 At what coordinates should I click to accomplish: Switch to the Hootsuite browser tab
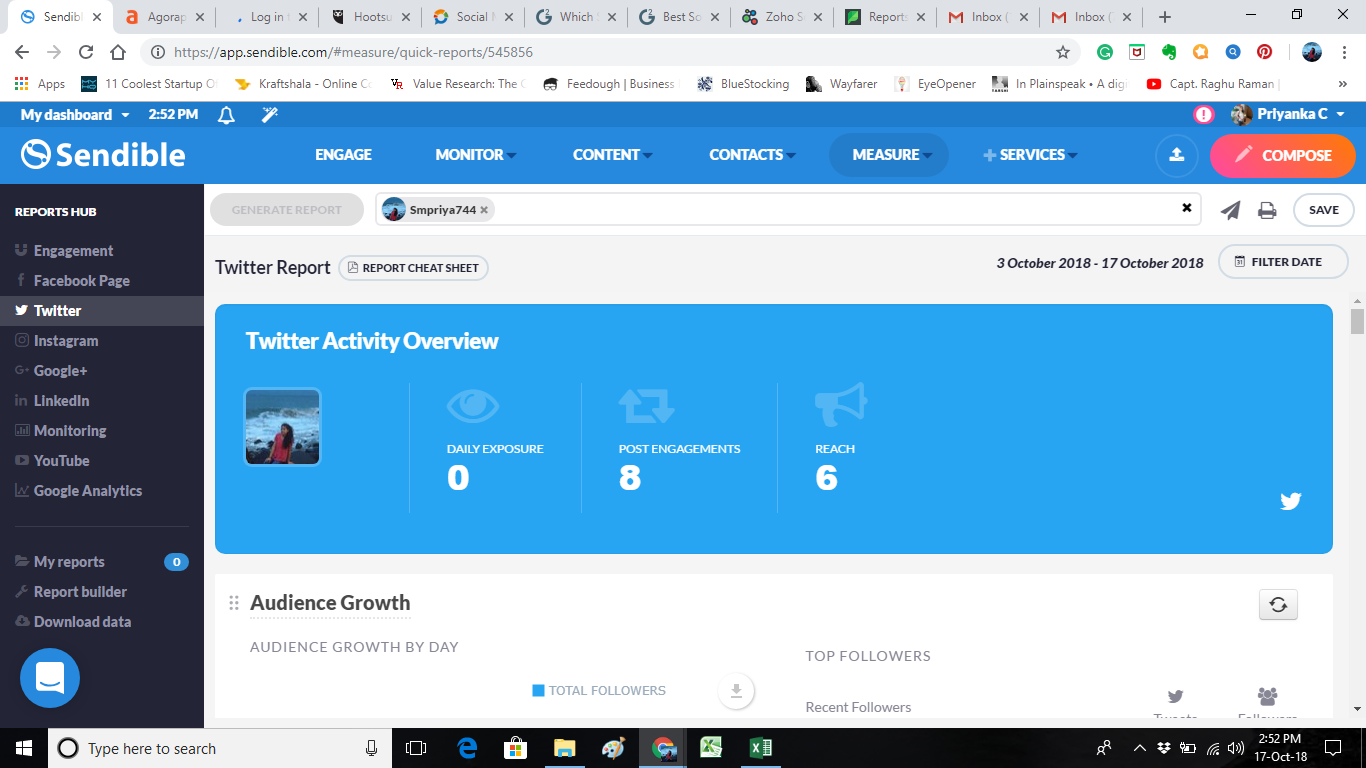[369, 17]
